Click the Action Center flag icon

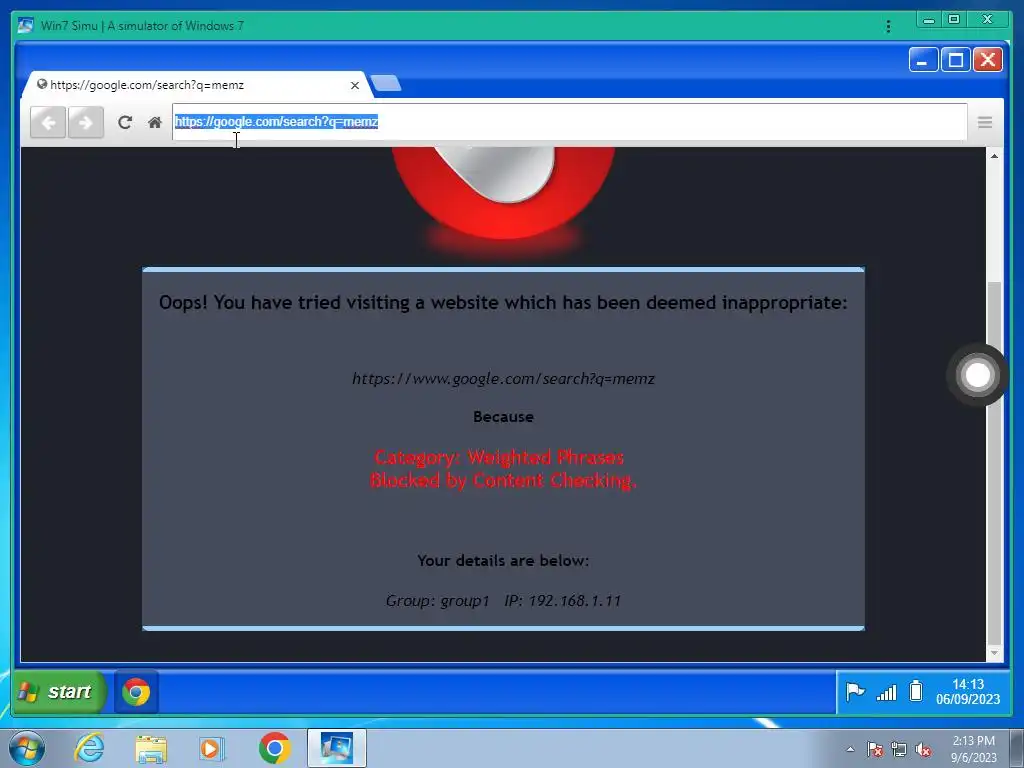pyautogui.click(x=855, y=691)
